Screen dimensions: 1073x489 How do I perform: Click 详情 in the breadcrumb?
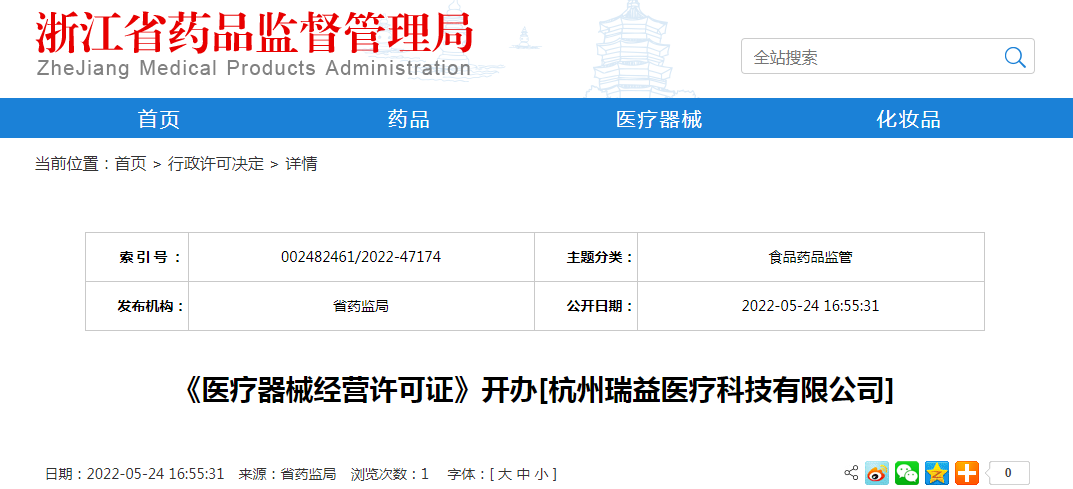click(301, 164)
